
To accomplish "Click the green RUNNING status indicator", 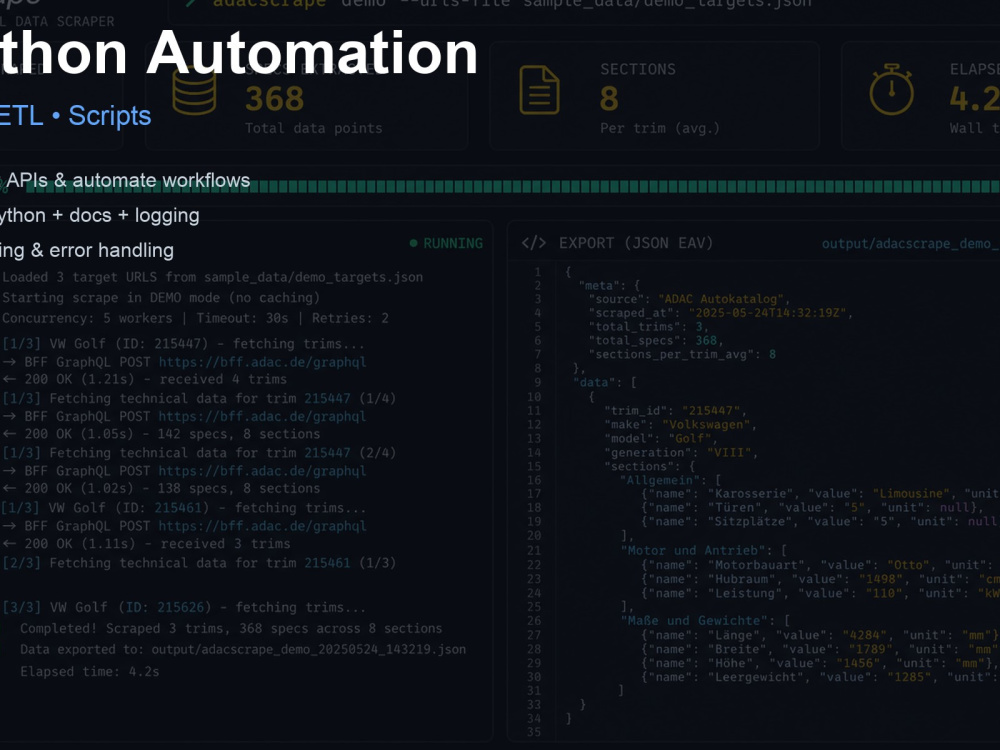I will [x=446, y=243].
